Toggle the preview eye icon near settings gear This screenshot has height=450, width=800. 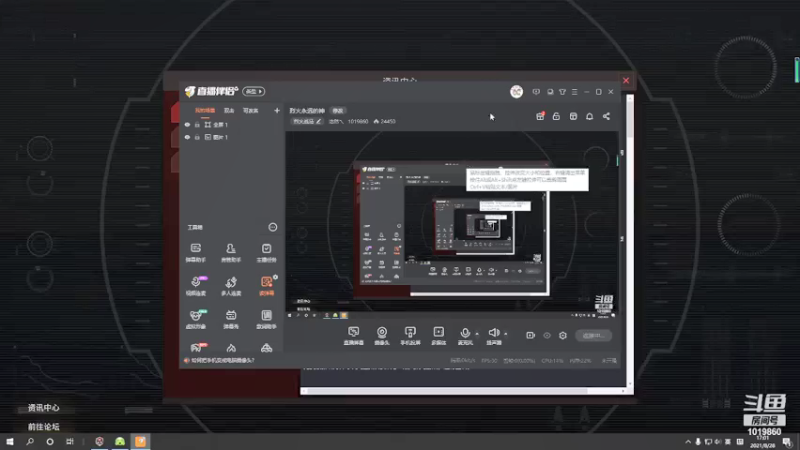546,335
